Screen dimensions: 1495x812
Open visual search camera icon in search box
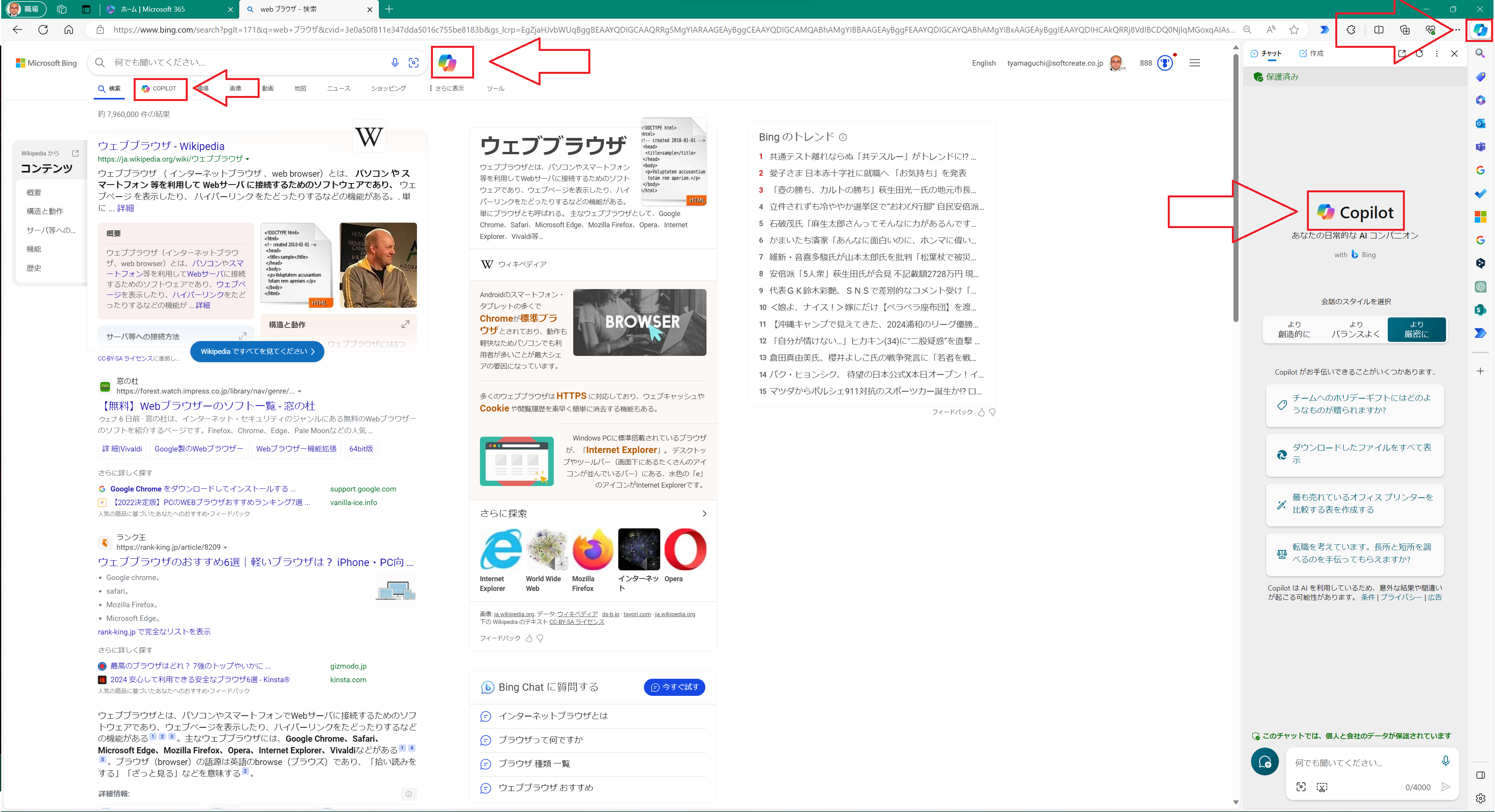pos(414,62)
